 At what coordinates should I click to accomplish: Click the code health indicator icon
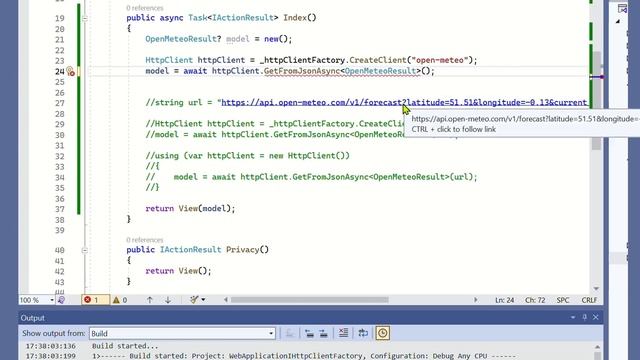61,300
